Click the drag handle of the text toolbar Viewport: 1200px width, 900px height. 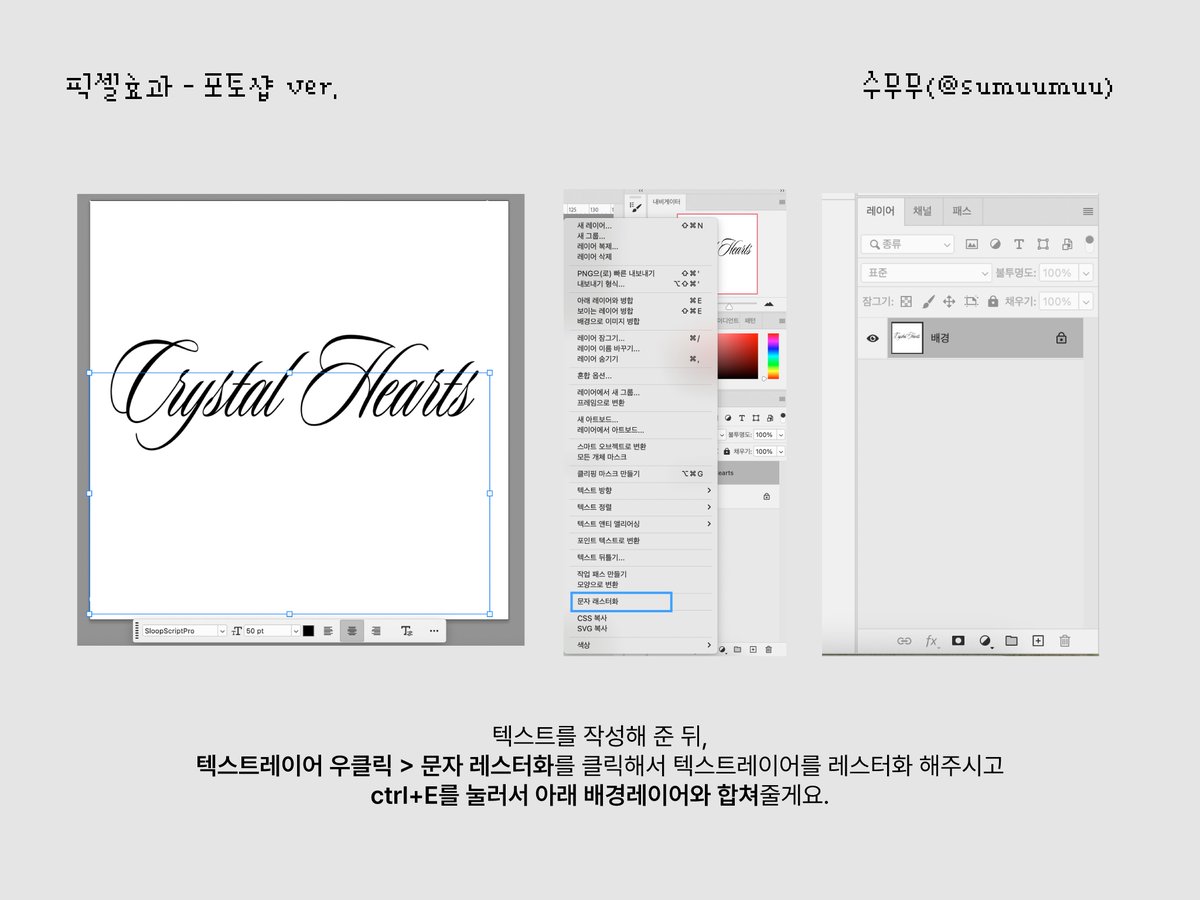pos(137,631)
